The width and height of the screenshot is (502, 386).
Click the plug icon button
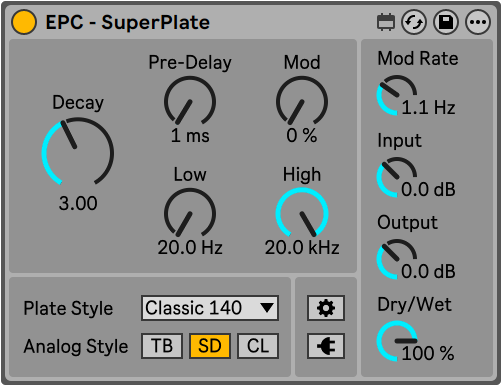point(326,346)
